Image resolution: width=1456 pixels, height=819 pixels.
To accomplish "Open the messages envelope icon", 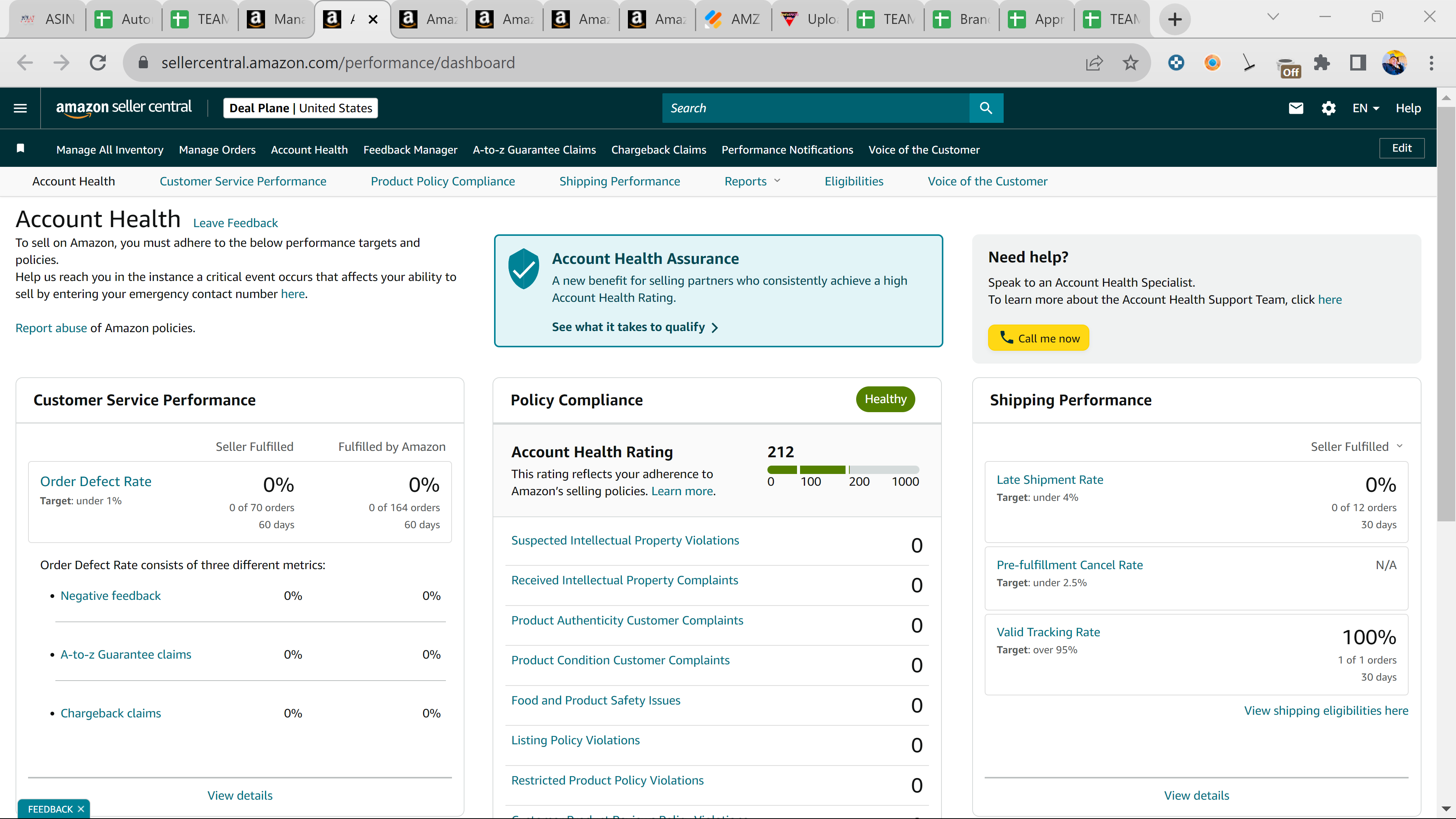I will point(1296,108).
